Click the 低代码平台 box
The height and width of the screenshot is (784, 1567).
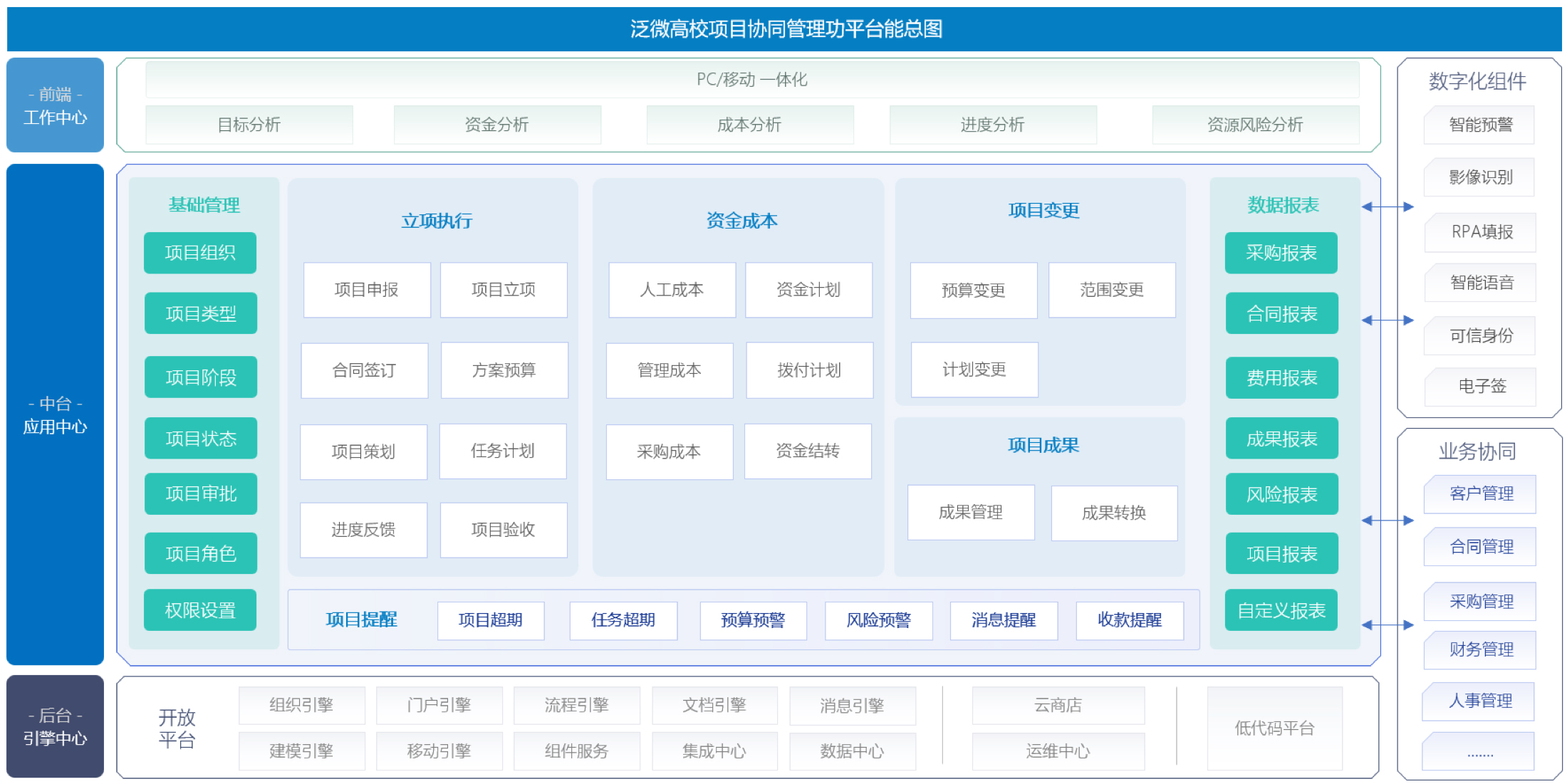(1274, 728)
